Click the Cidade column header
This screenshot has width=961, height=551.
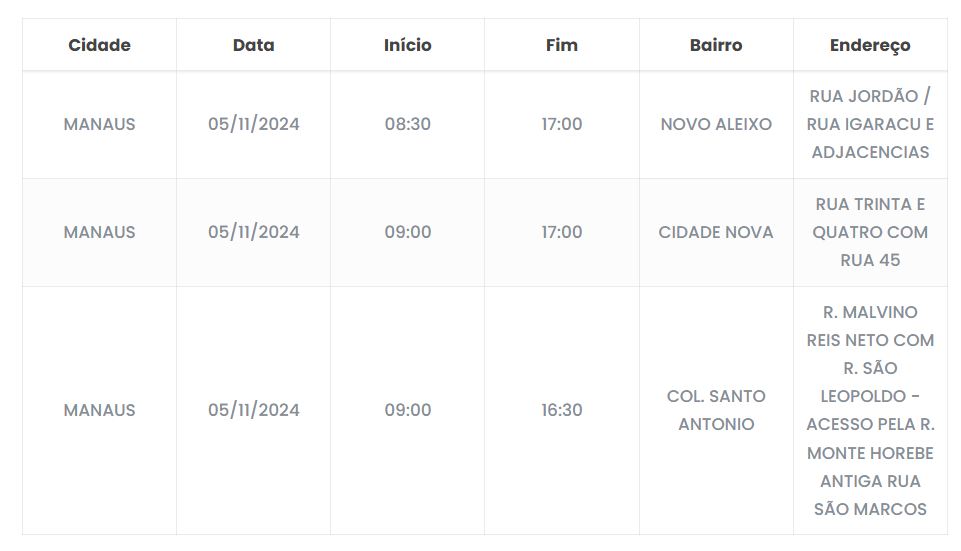99,45
